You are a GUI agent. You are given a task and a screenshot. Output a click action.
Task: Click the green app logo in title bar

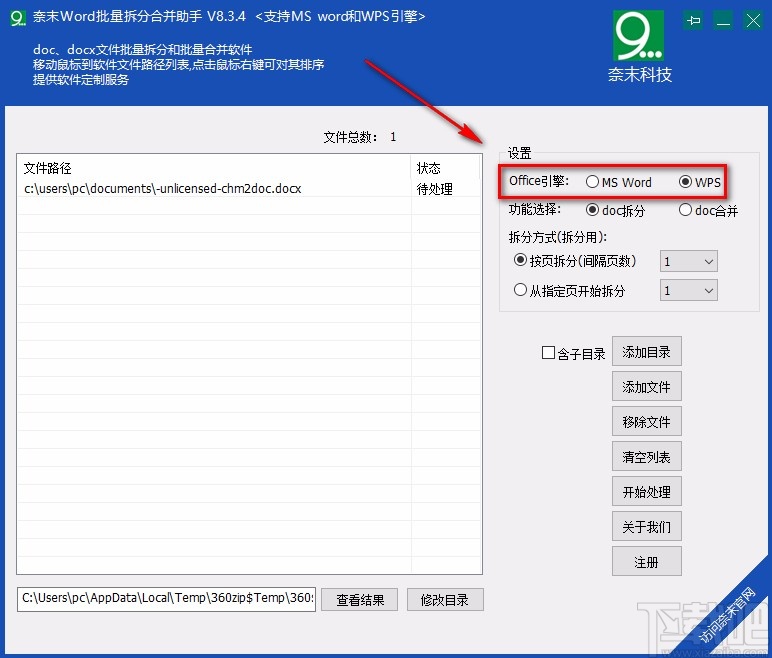coord(18,18)
